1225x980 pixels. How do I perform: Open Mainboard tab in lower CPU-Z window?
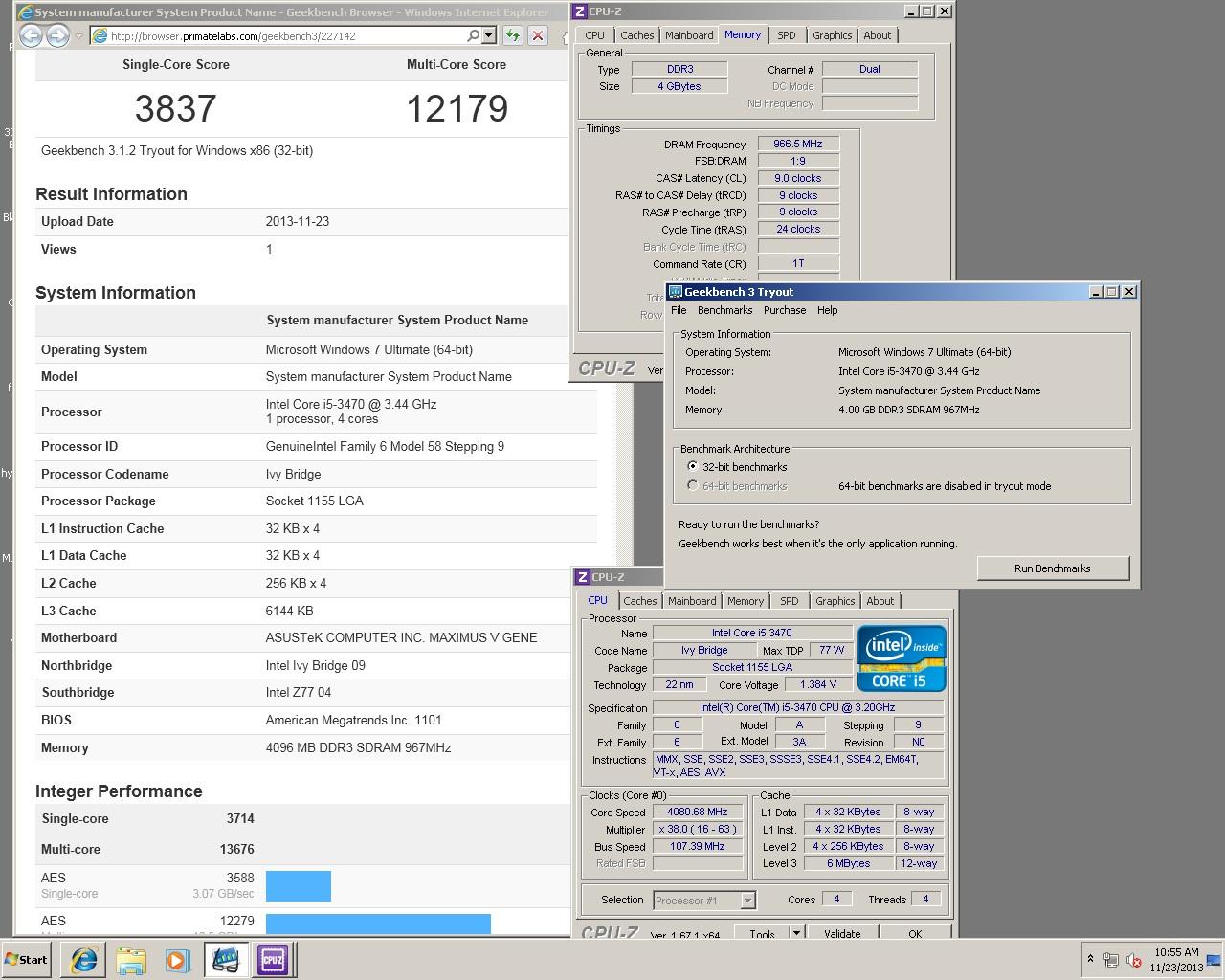click(x=692, y=601)
